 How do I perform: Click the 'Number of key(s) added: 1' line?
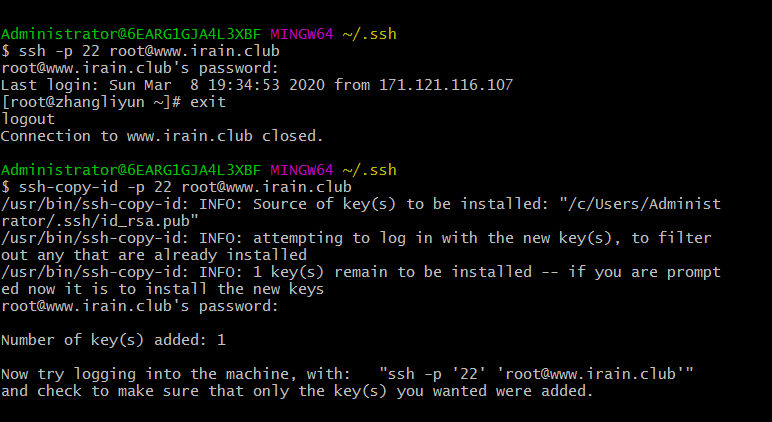click(113, 340)
